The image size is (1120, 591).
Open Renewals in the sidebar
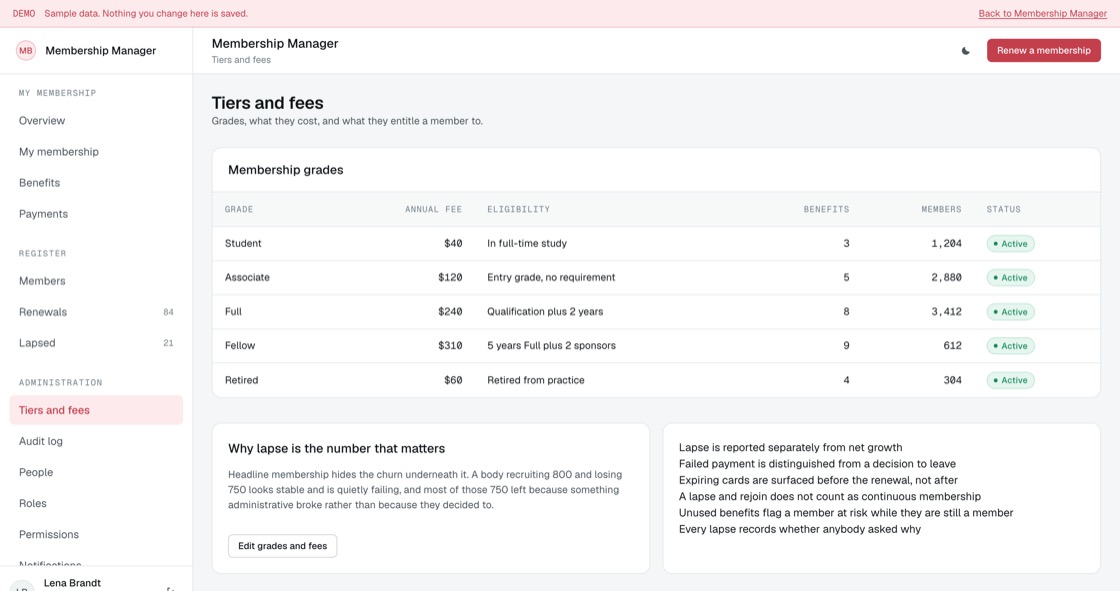tap(96, 312)
